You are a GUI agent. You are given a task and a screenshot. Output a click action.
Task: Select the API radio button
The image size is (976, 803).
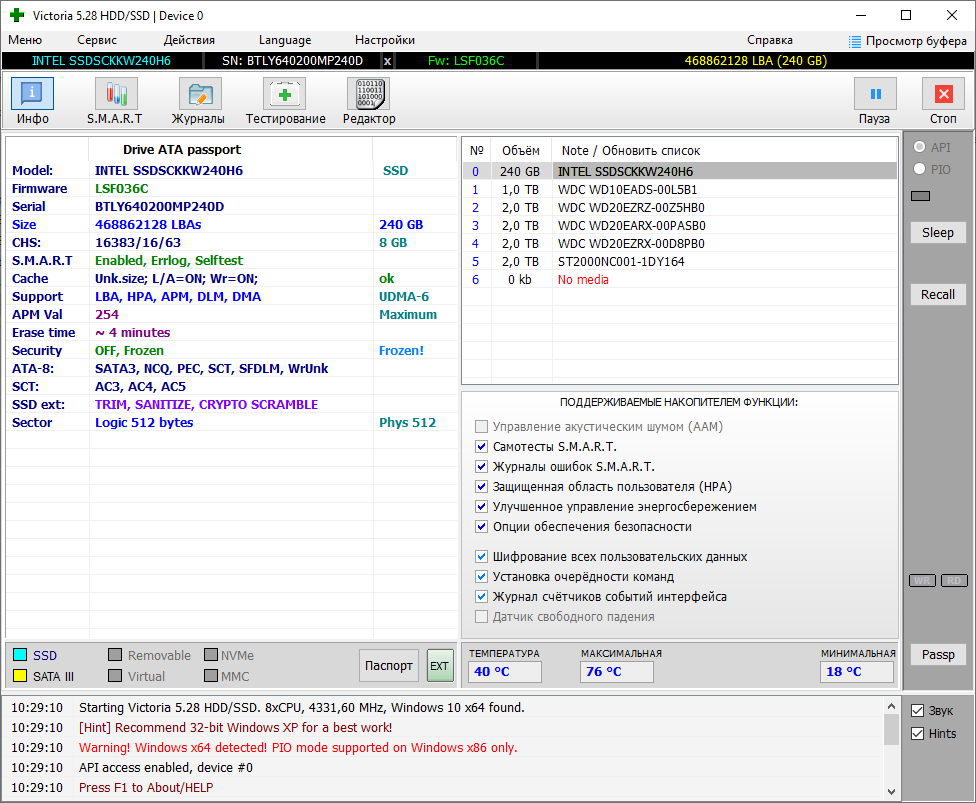point(919,147)
